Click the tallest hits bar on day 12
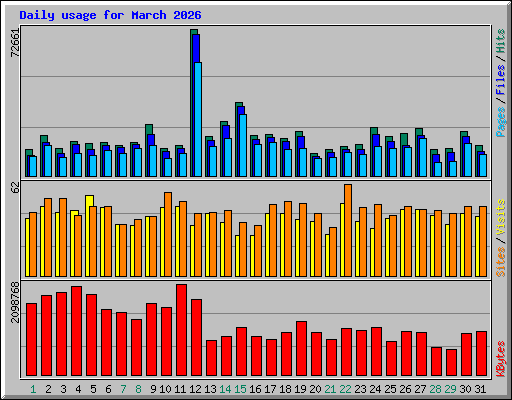Image resolution: width=512 pixels, height=400 pixels. [x=192, y=103]
